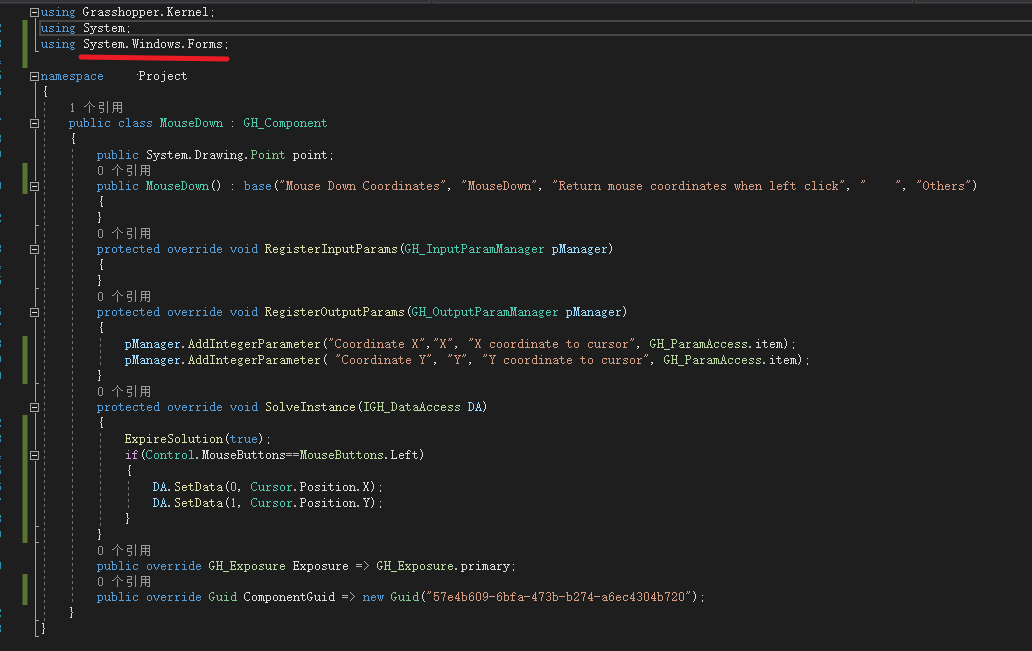Click 'MouseButtons.Left' in the if condition
This screenshot has height=651, width=1032.
point(359,455)
